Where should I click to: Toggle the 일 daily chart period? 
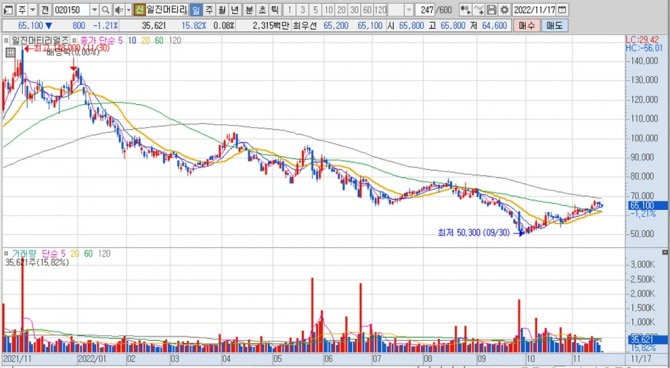pos(196,10)
